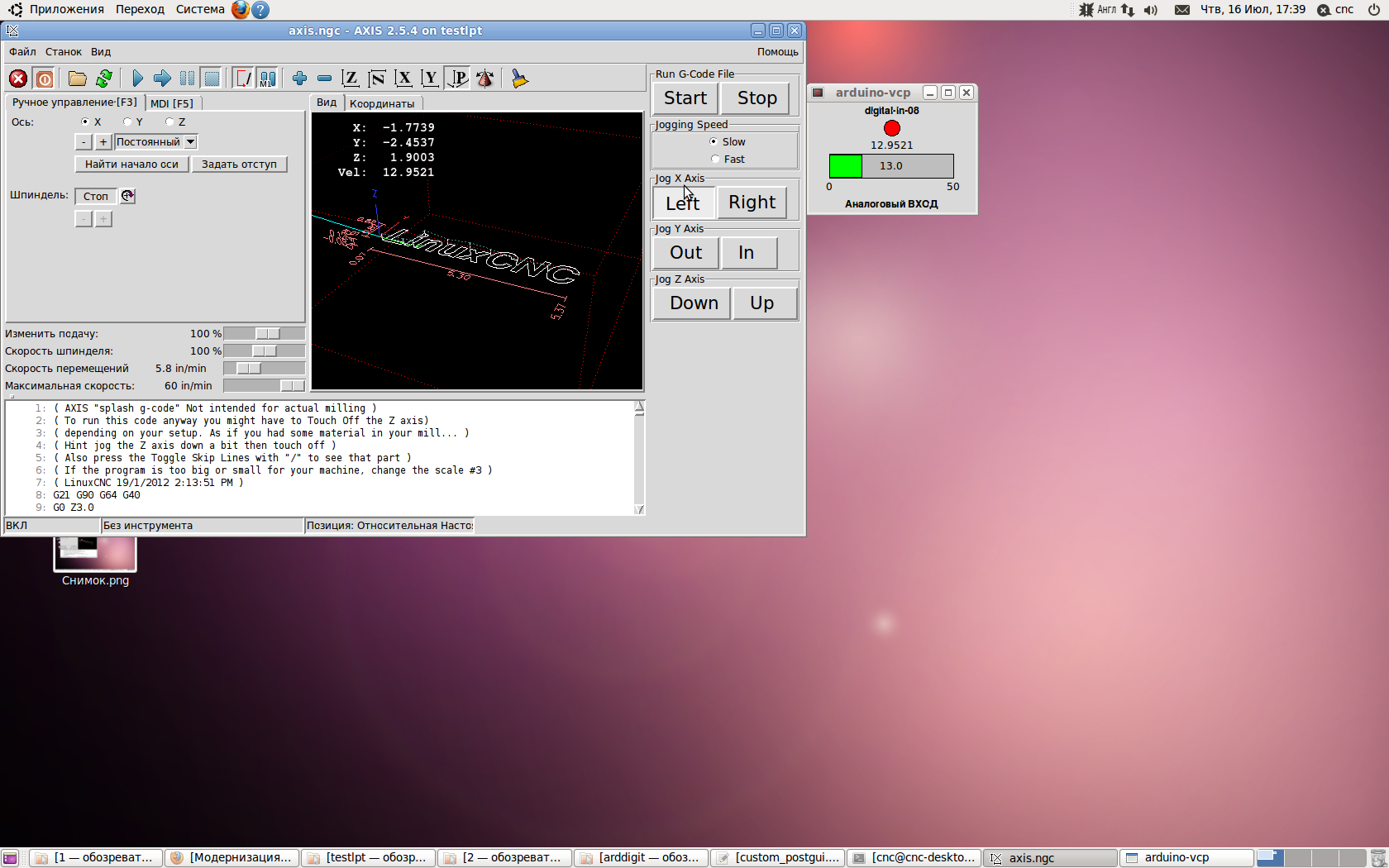This screenshot has width=1389, height=868.
Task: Toggle the machine power icon
Action: coord(45,79)
